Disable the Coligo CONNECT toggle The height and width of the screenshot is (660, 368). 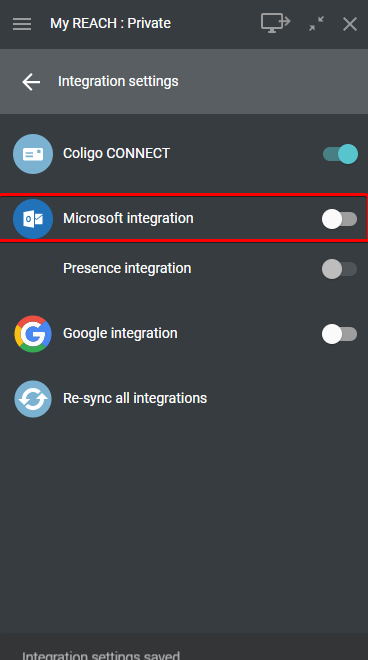(340, 154)
